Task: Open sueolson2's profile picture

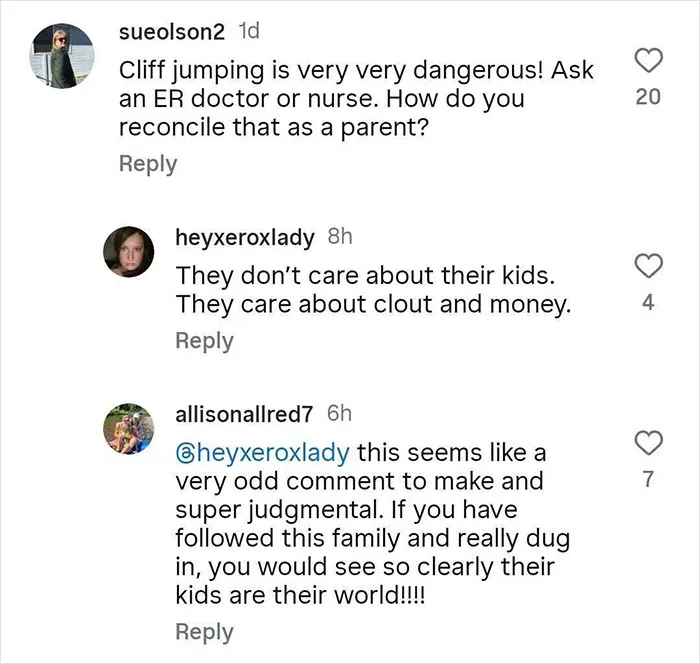Action: coord(62,56)
